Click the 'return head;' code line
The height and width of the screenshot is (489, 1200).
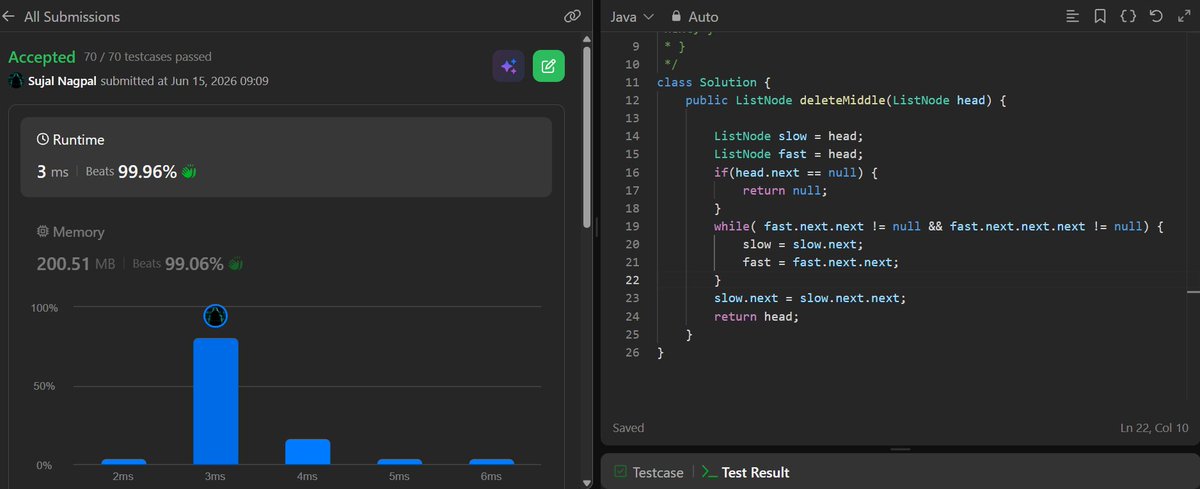coord(757,316)
